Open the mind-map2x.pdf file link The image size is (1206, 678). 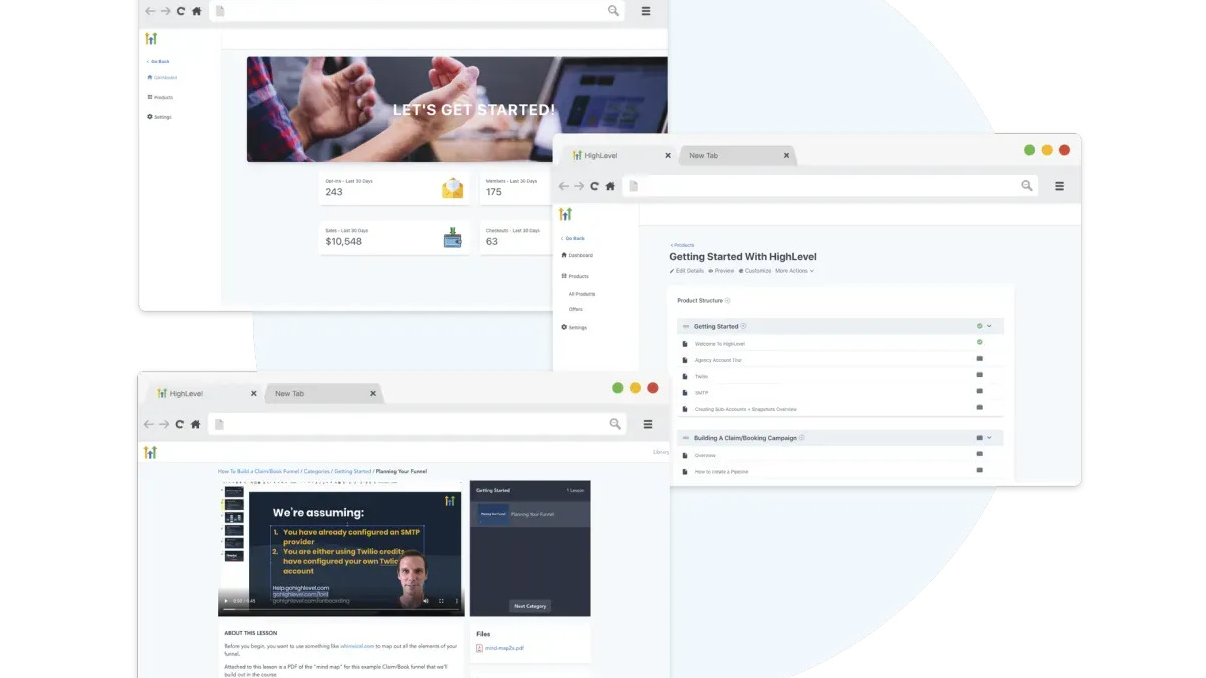pos(503,648)
